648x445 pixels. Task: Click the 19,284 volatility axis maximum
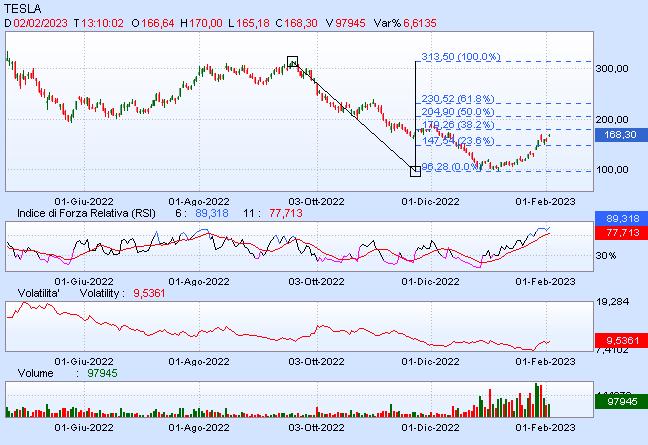coord(612,302)
